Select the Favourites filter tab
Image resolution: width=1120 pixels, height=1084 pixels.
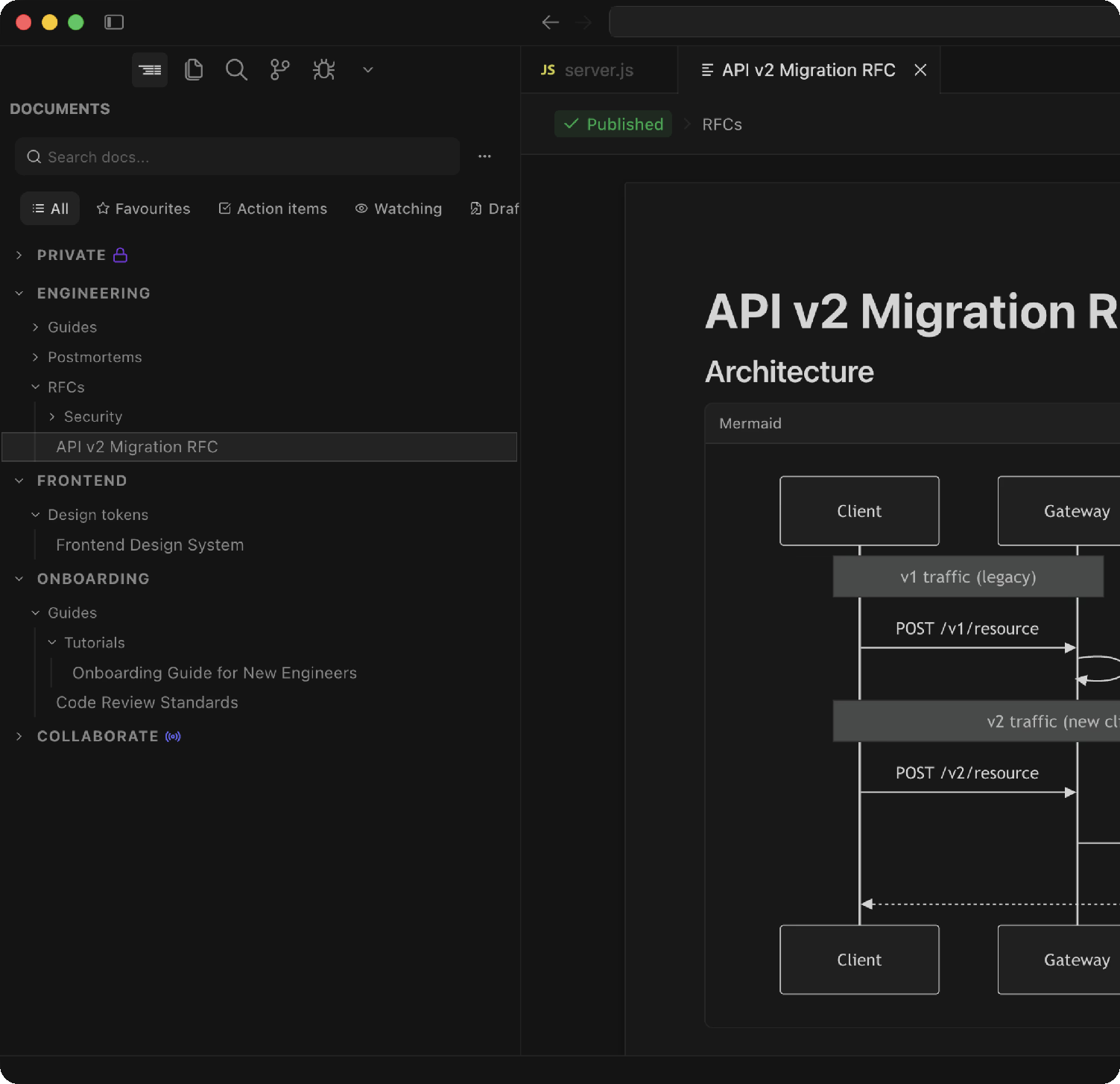pos(143,209)
